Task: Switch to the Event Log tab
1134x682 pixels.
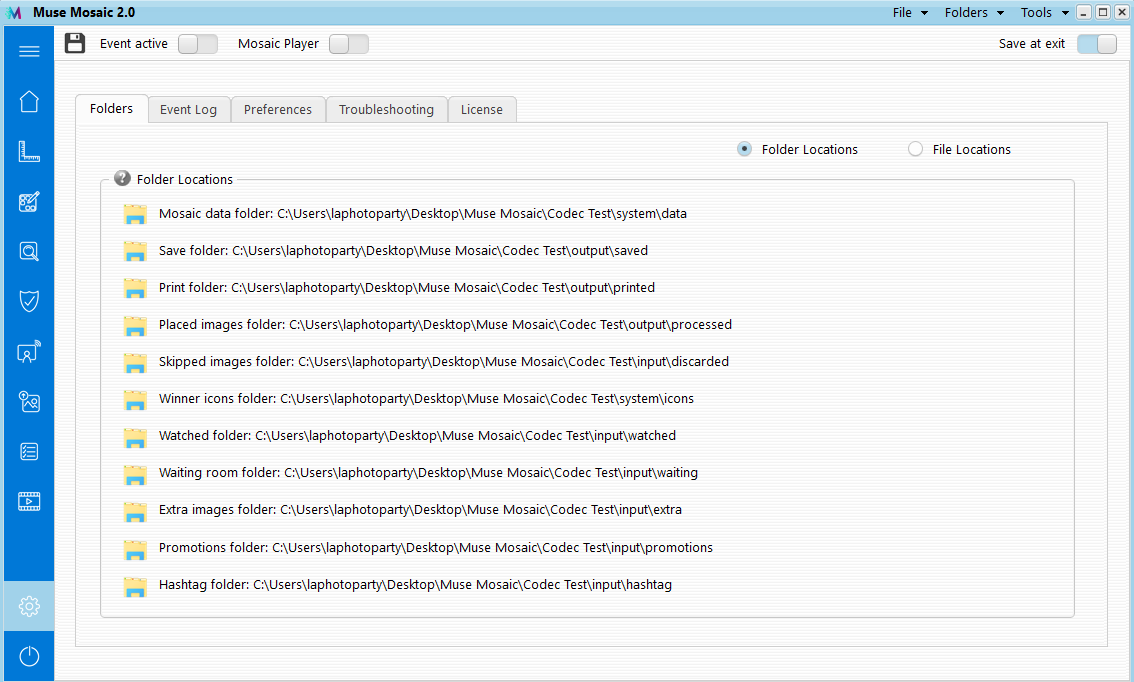Action: (x=189, y=109)
